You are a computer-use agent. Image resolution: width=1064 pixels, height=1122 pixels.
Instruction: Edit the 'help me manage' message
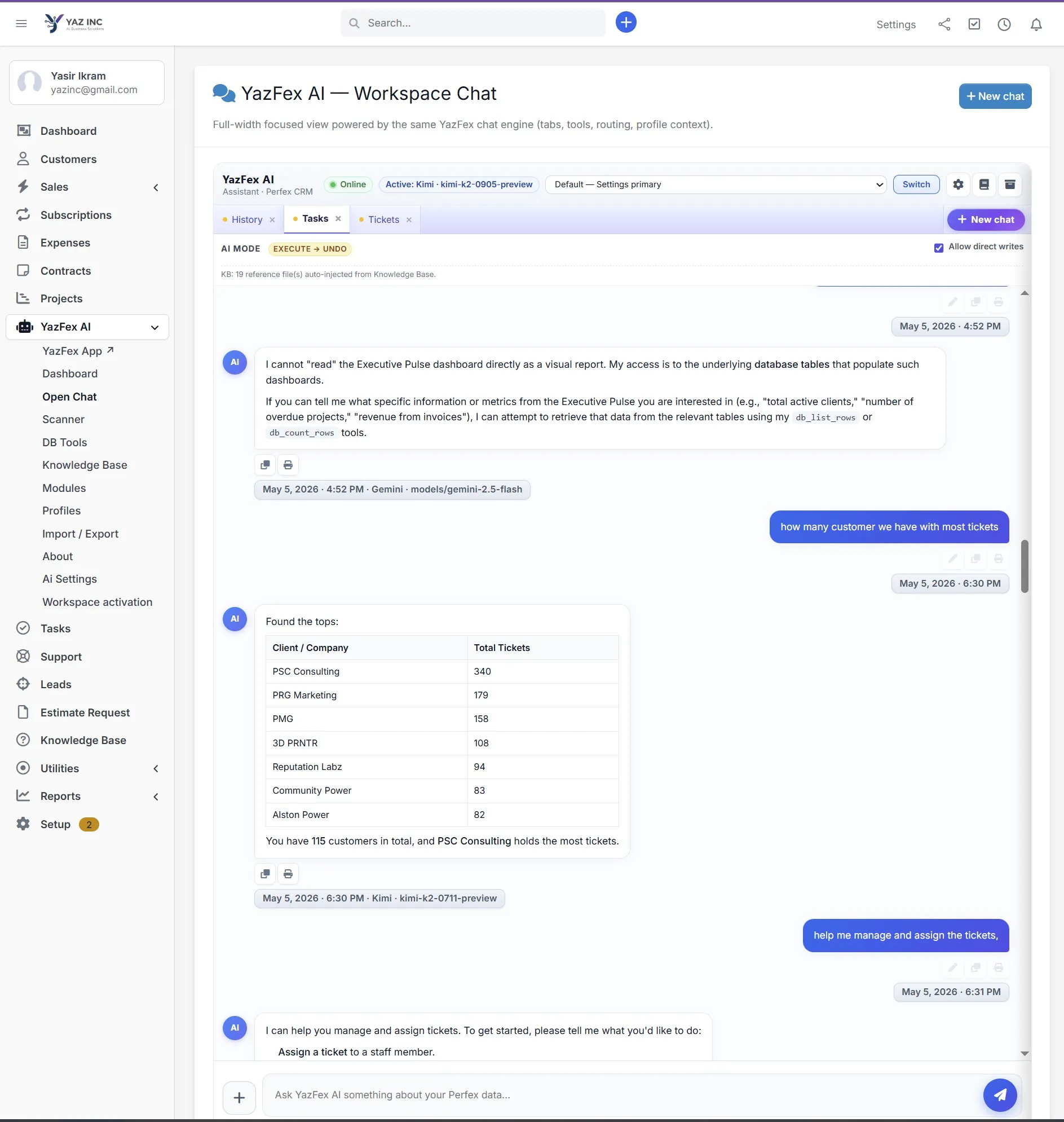tap(953, 967)
